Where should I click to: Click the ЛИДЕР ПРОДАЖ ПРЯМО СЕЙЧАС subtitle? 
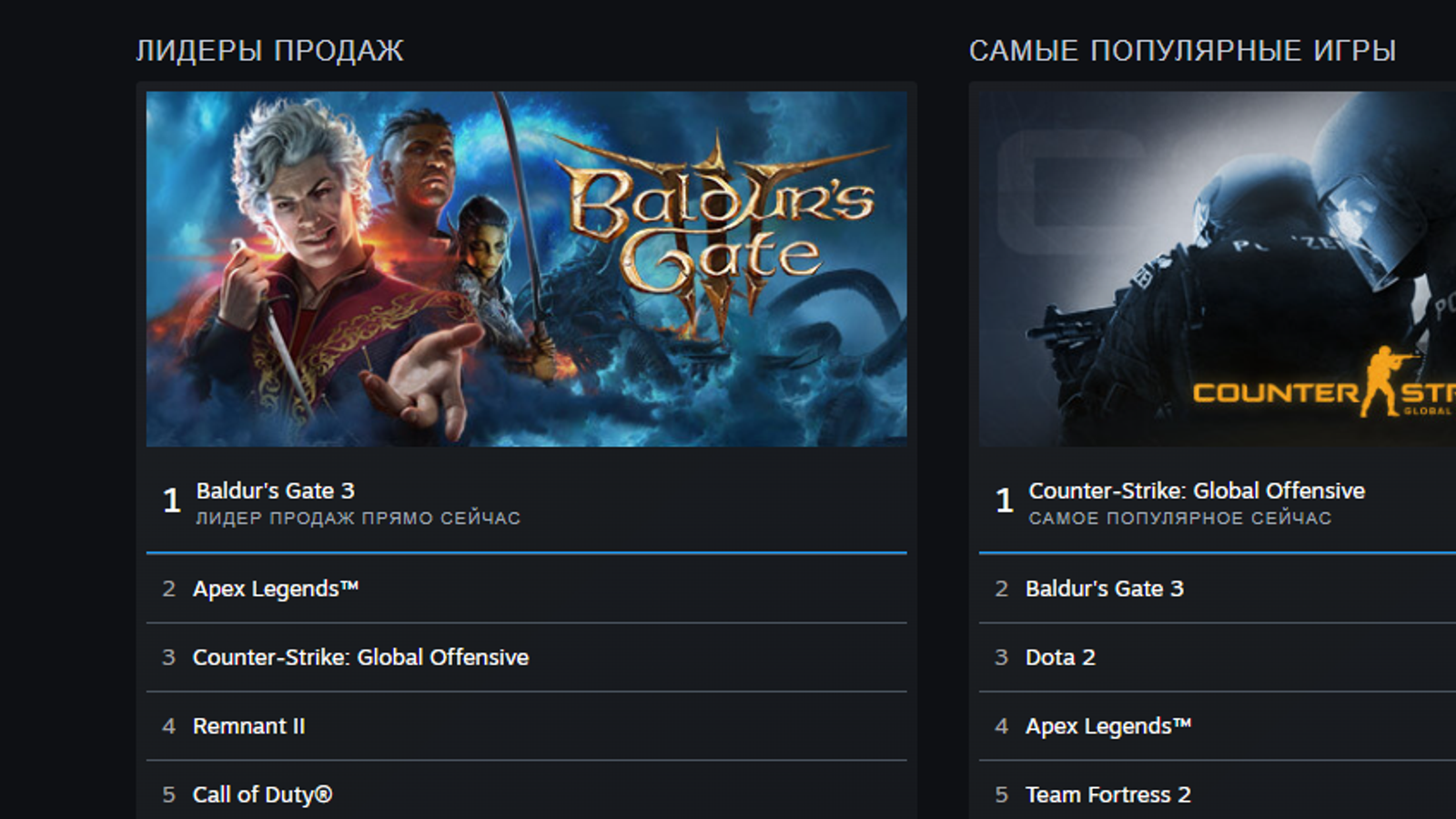[x=359, y=519]
